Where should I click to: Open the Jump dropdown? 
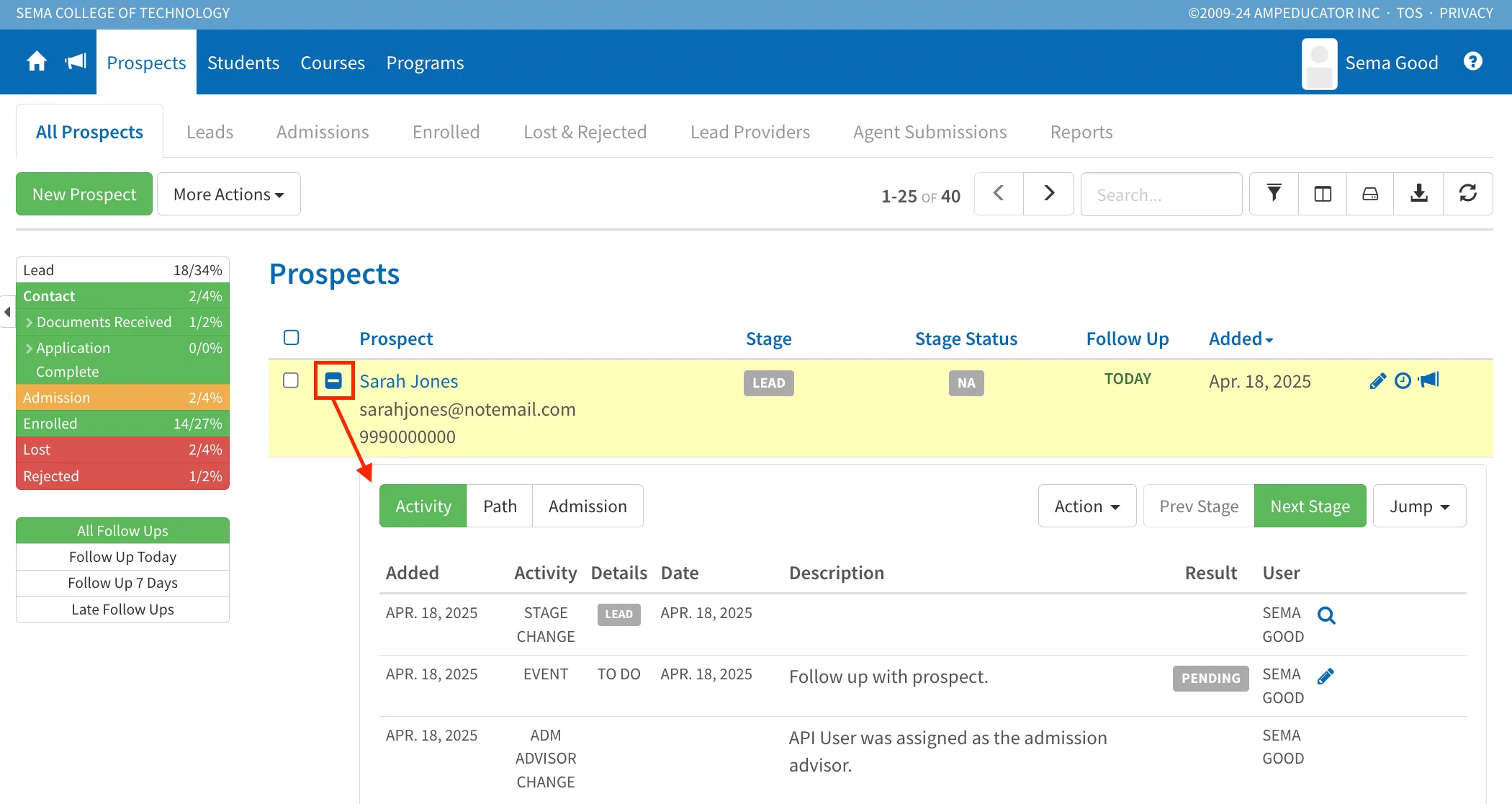tap(1419, 506)
